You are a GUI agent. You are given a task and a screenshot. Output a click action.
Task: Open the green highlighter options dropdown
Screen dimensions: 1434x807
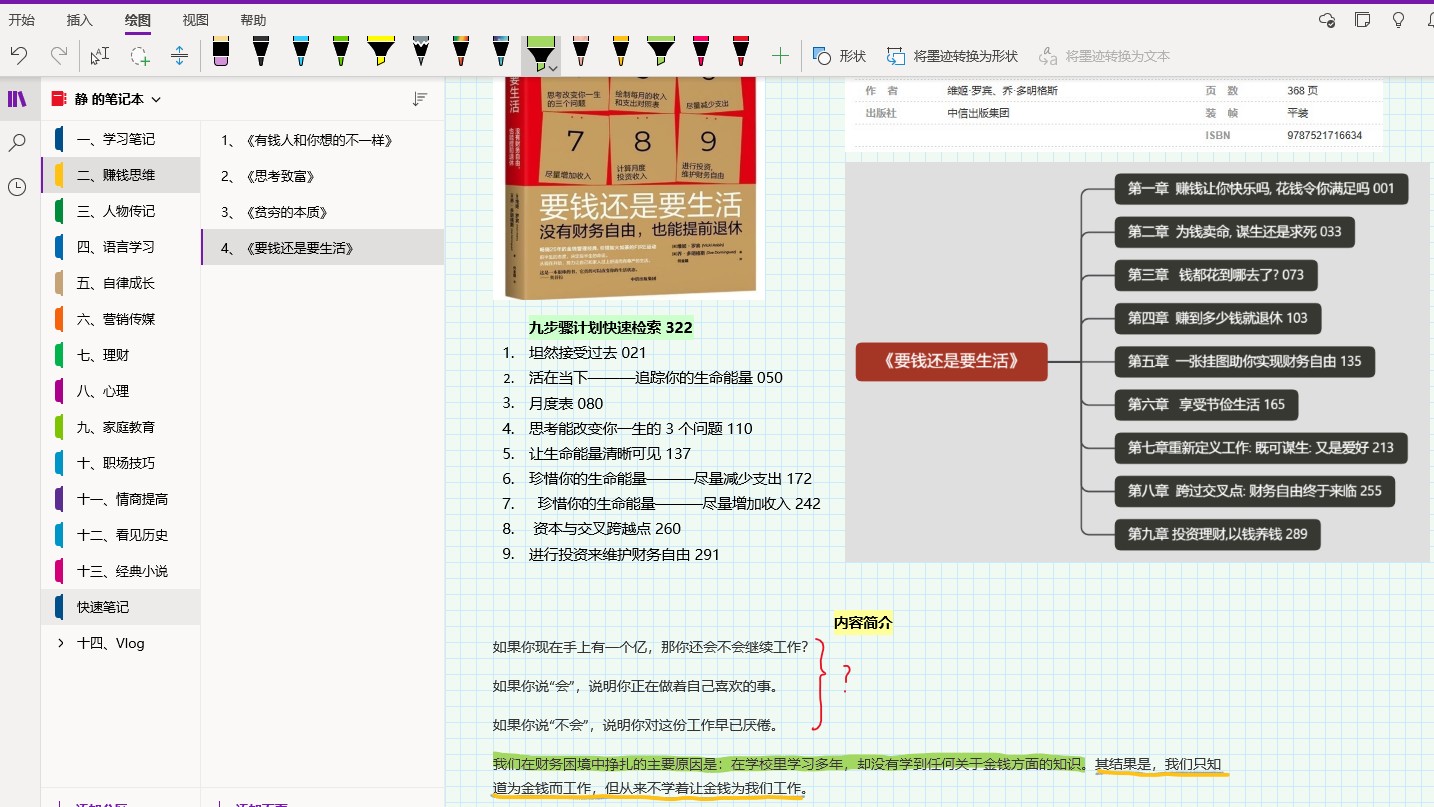pos(553,67)
